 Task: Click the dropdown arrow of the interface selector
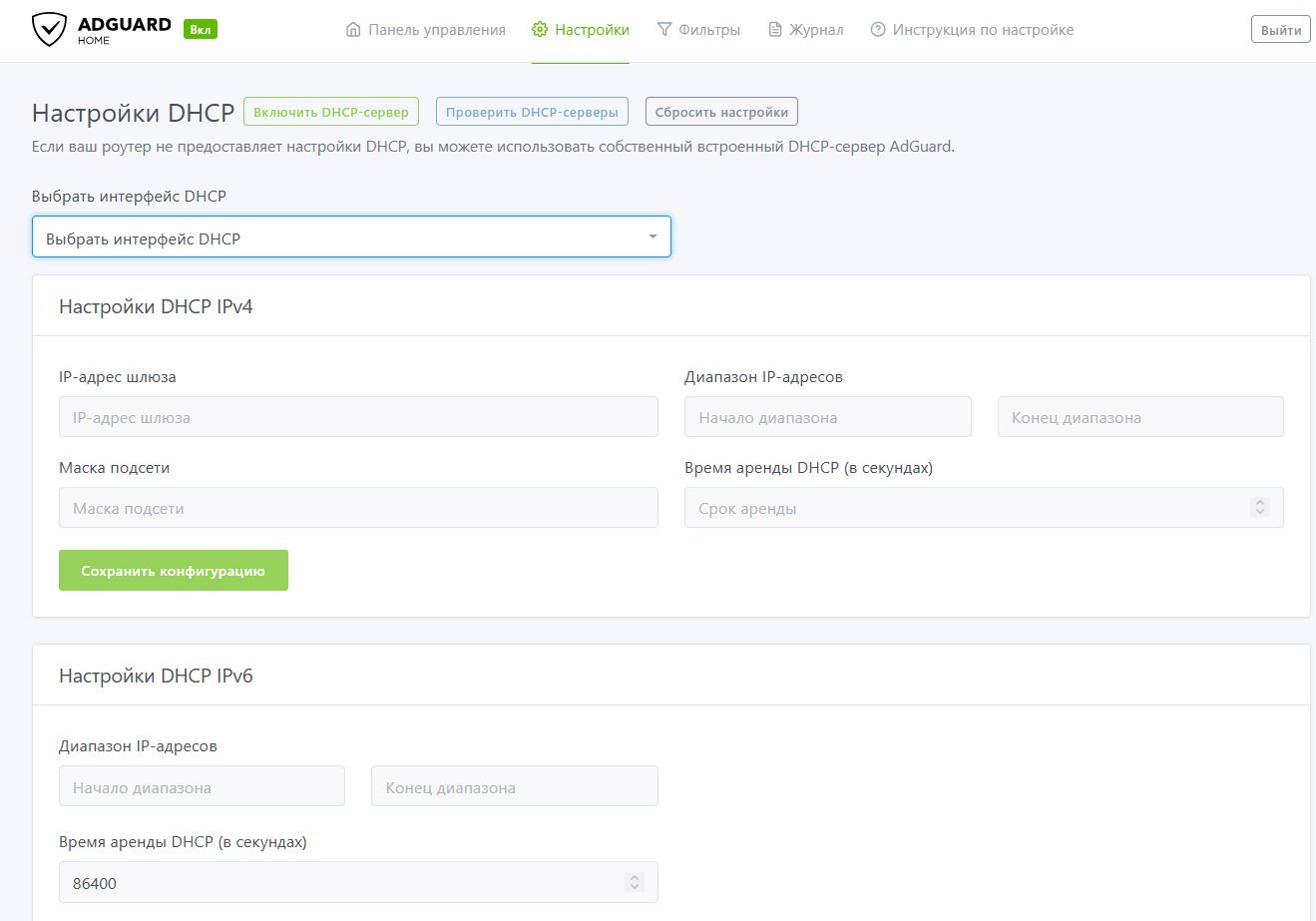(x=653, y=237)
